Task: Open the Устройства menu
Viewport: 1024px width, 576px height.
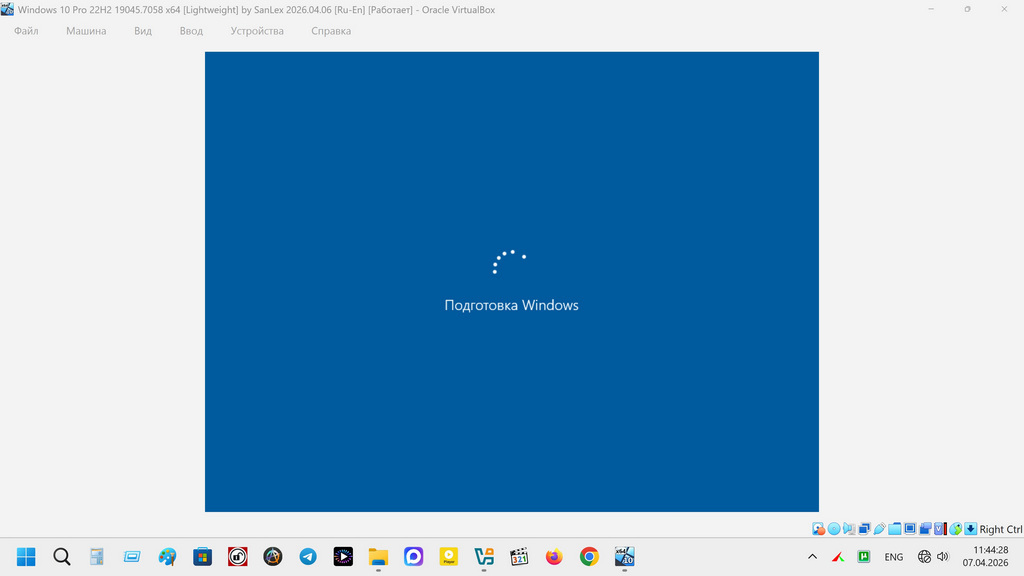Action: coord(257,31)
